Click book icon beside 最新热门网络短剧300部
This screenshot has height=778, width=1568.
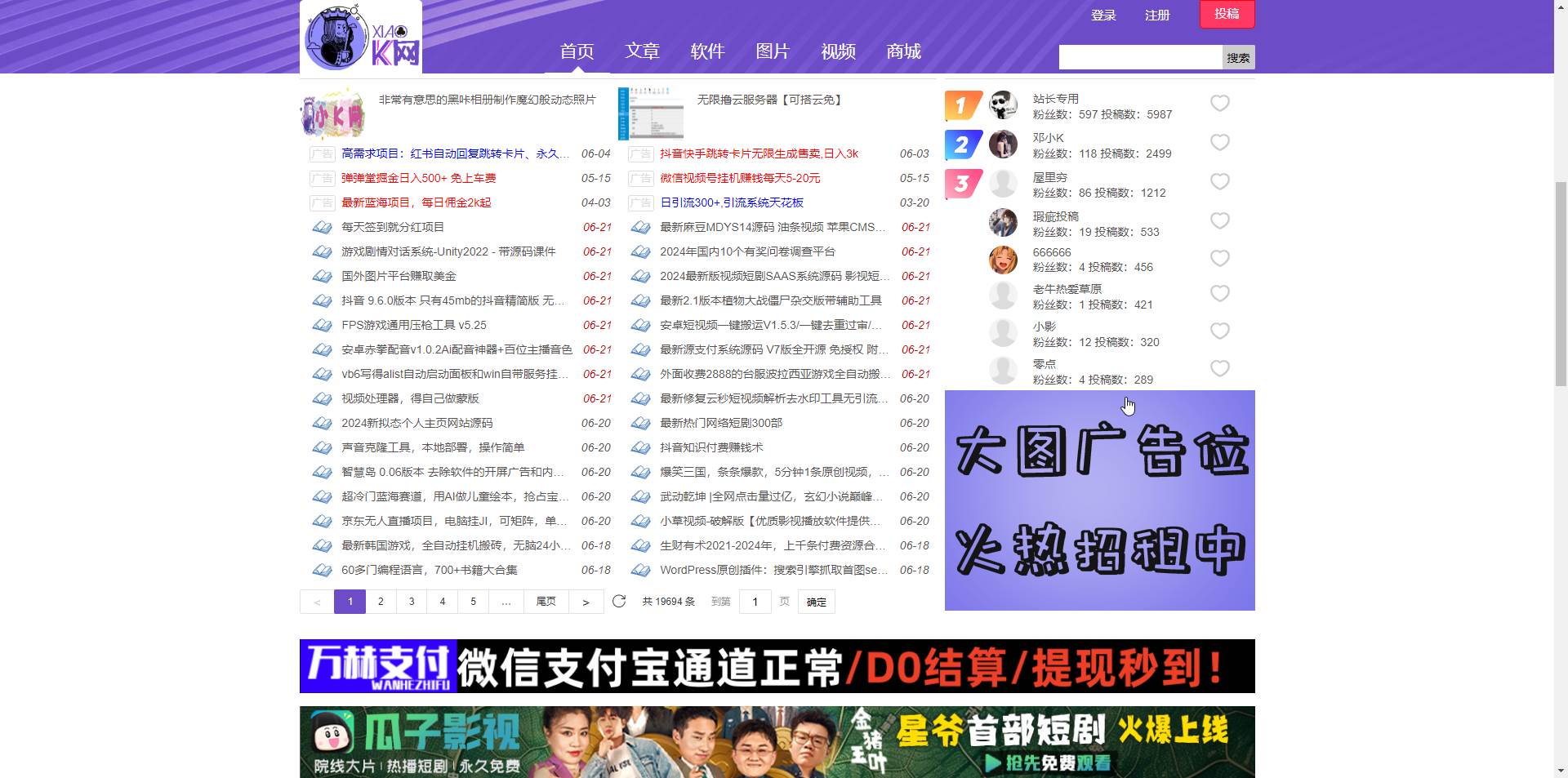[x=640, y=424]
